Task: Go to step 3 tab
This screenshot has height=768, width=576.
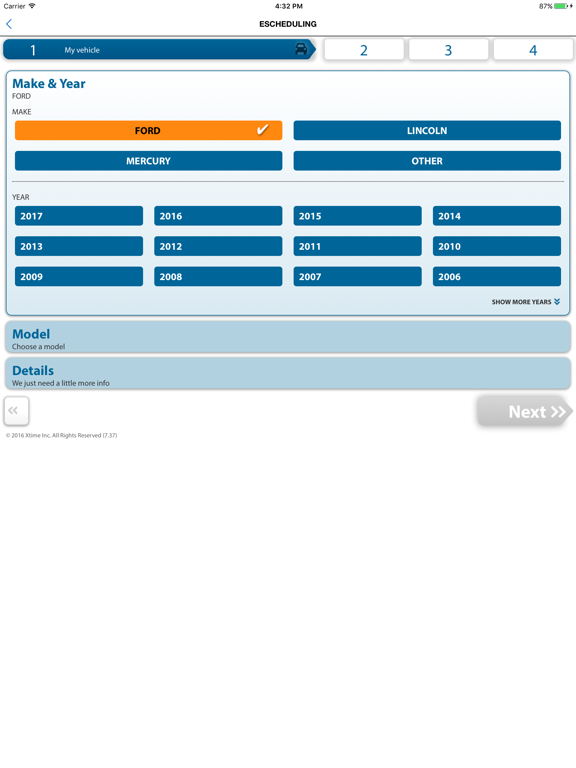Action: point(449,49)
